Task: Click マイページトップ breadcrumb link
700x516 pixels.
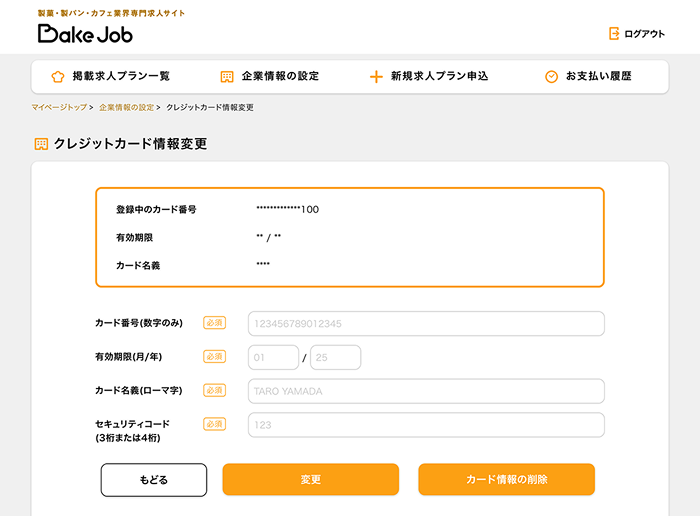Action: (59, 107)
